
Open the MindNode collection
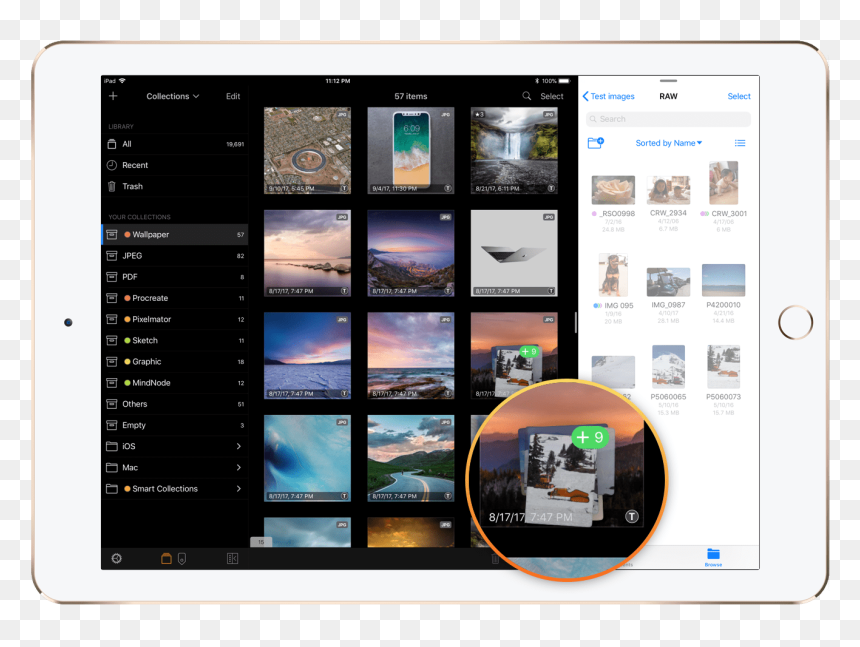[x=175, y=383]
